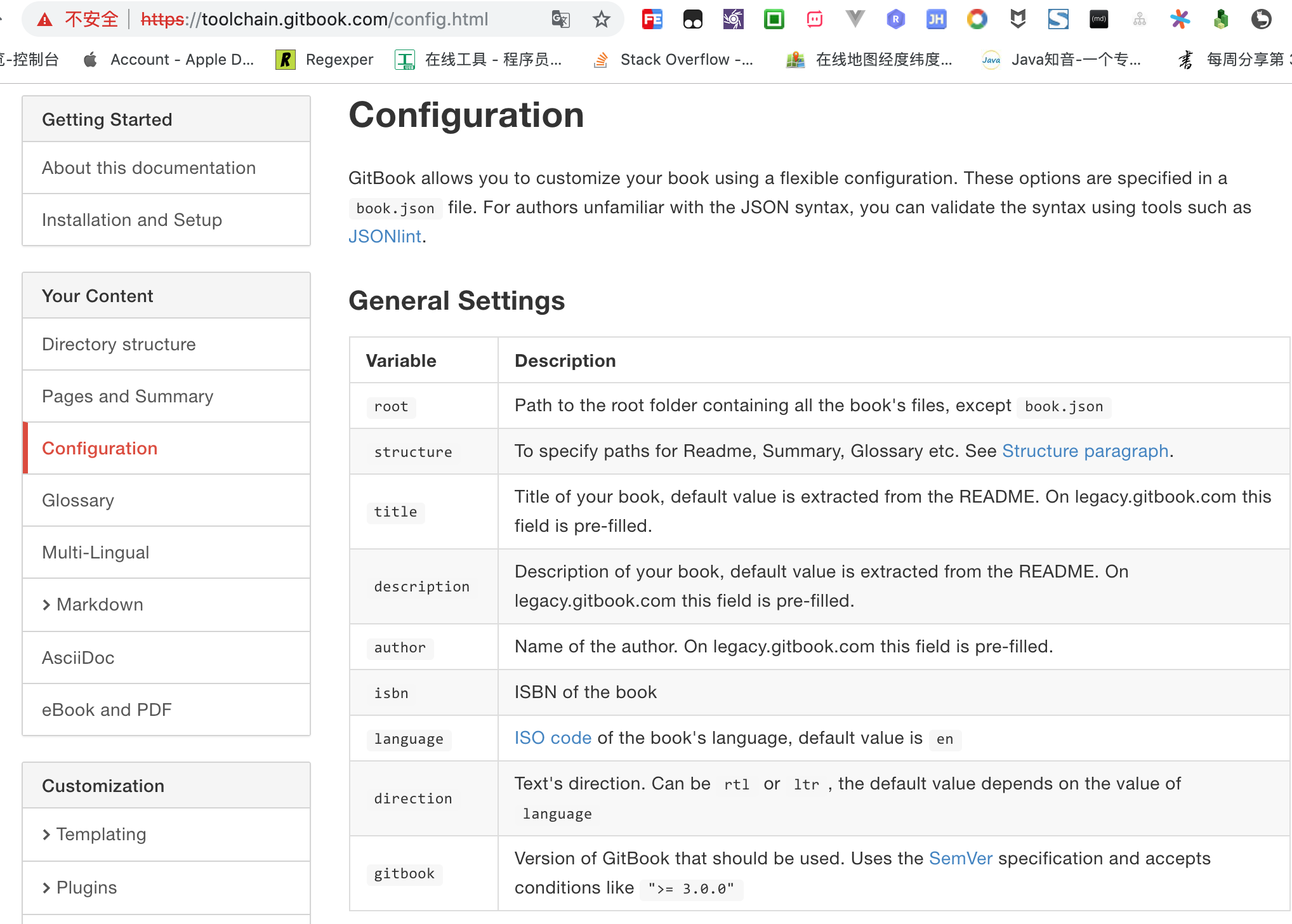1292x924 pixels.
Task: Select Pages and Summary in sidebar
Action: 128,397
